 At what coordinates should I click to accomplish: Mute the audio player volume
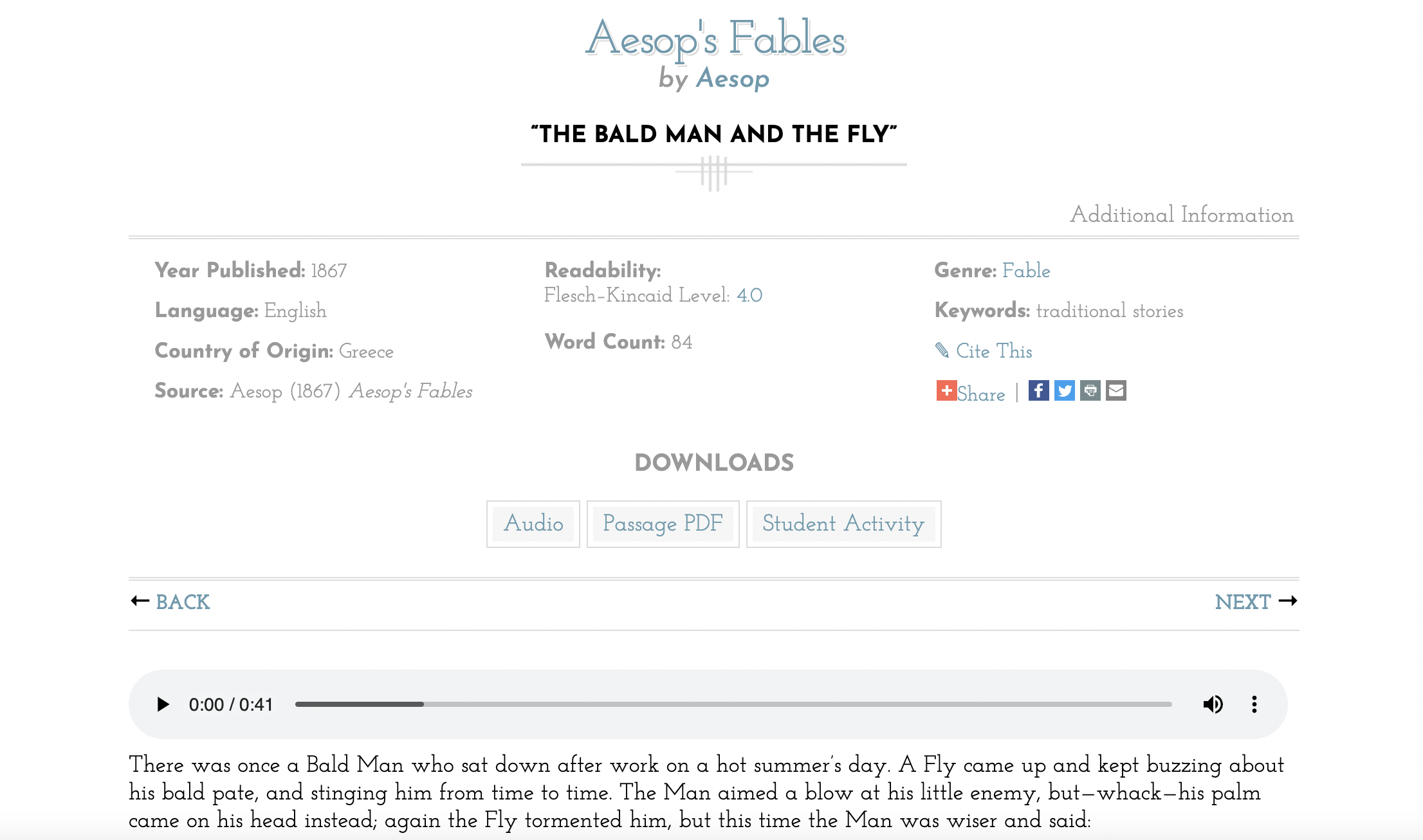pyautogui.click(x=1214, y=704)
